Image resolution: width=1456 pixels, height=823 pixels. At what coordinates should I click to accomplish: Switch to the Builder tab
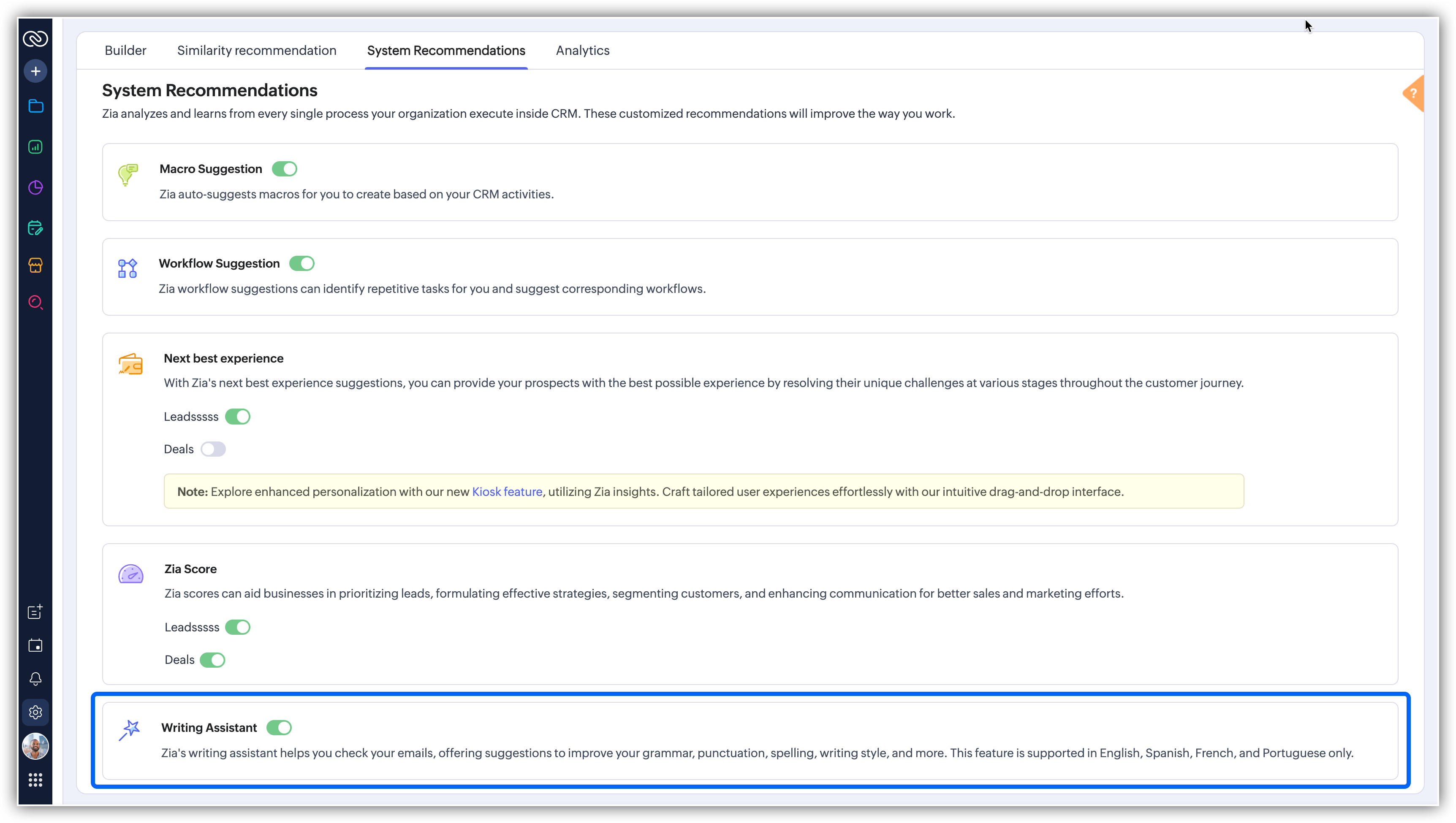(x=125, y=50)
